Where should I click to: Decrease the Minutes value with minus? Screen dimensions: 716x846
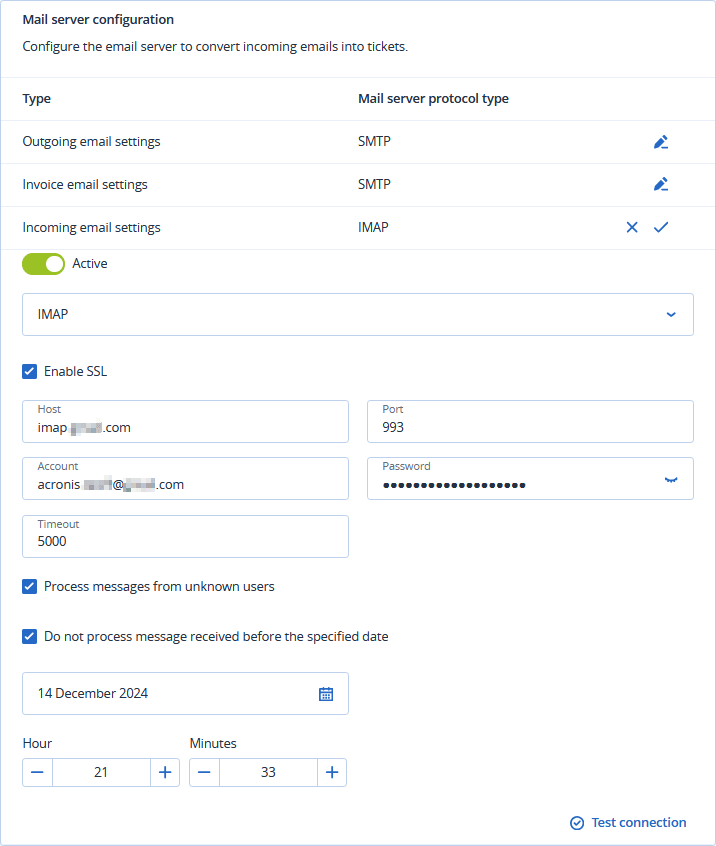click(x=204, y=772)
